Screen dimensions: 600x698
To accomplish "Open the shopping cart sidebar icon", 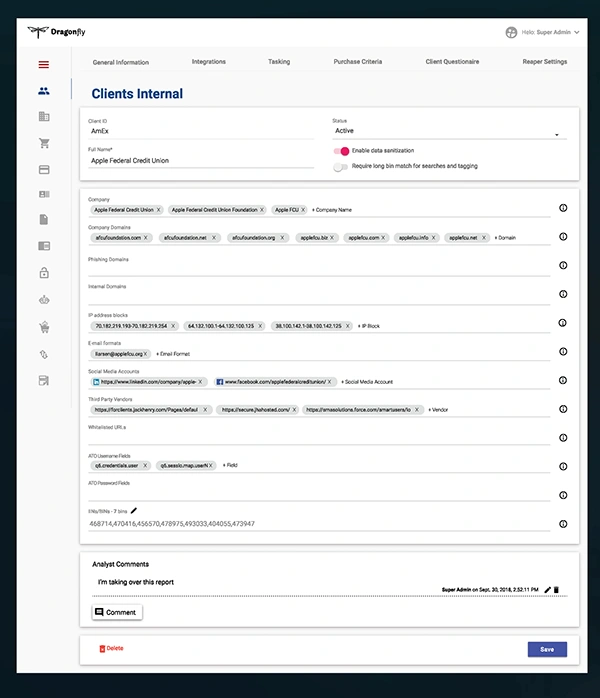I will 44,143.
